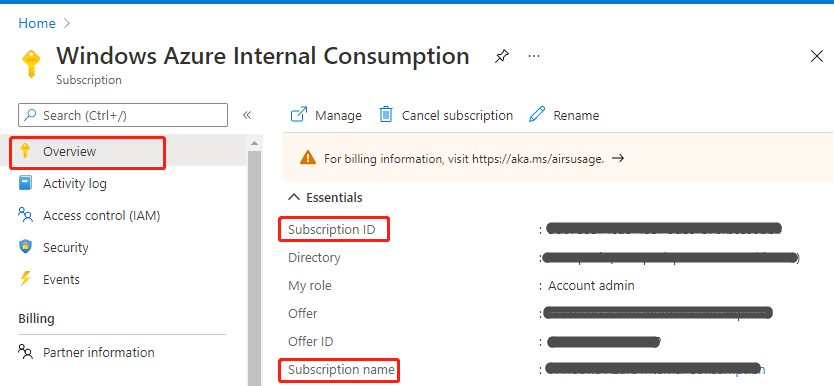Collapse the sidebar with double chevron
This screenshot has height=386, width=834.
pos(247,115)
